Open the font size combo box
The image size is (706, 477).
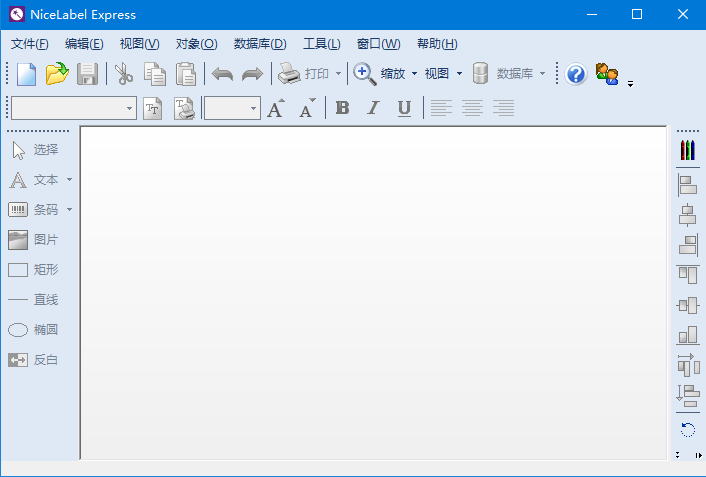(x=232, y=108)
